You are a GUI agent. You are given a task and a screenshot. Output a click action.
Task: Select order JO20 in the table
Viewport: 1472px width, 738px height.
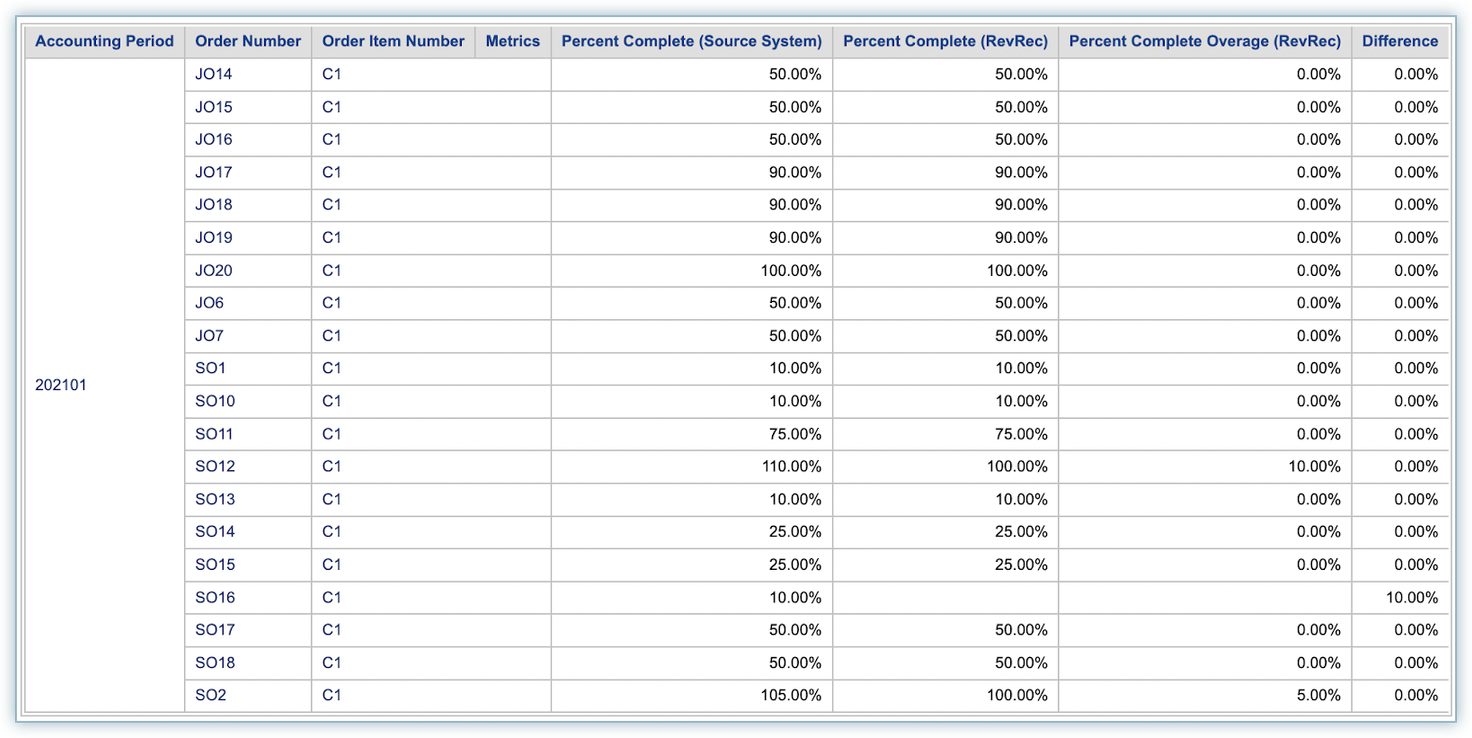tap(213, 270)
